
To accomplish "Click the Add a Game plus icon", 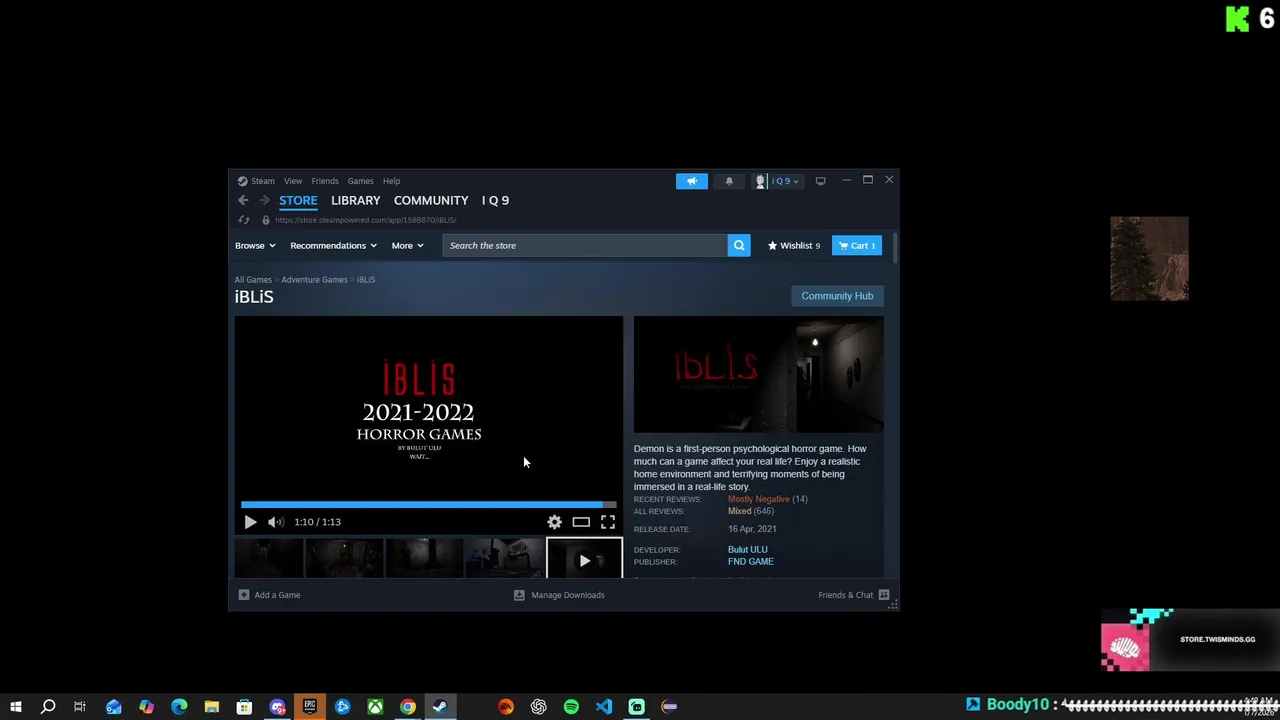I will pos(243,595).
